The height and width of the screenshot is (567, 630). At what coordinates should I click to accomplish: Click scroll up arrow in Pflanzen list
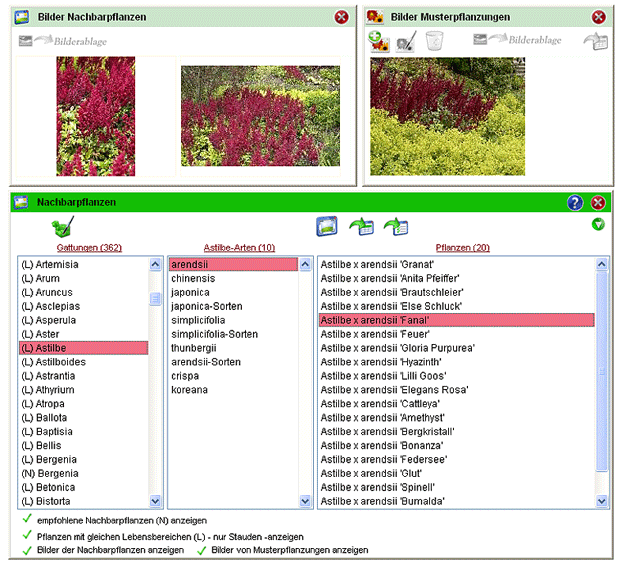[x=601, y=264]
